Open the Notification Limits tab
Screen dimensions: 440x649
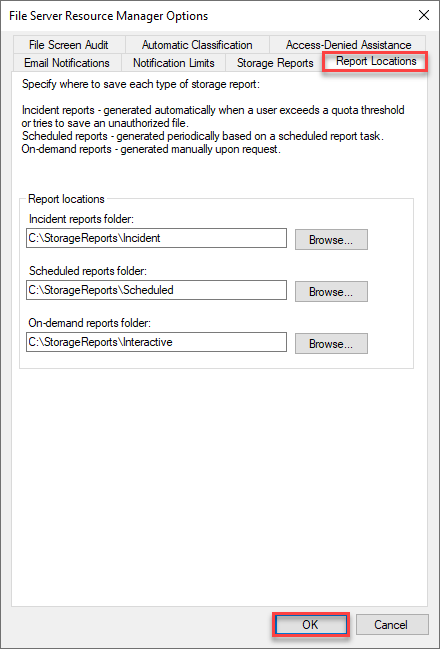173,63
